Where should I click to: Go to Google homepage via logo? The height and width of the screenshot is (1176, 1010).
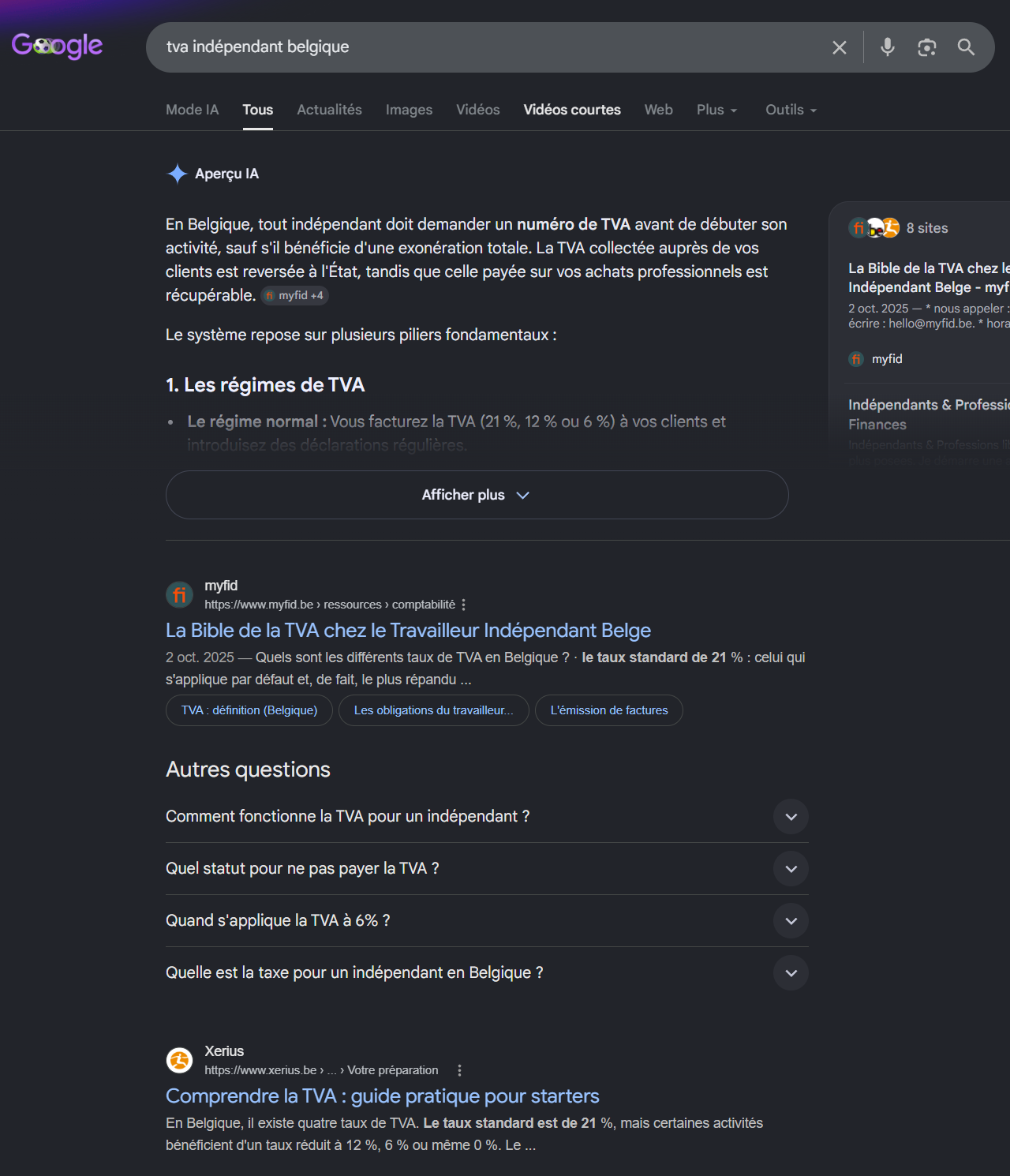tap(57, 46)
